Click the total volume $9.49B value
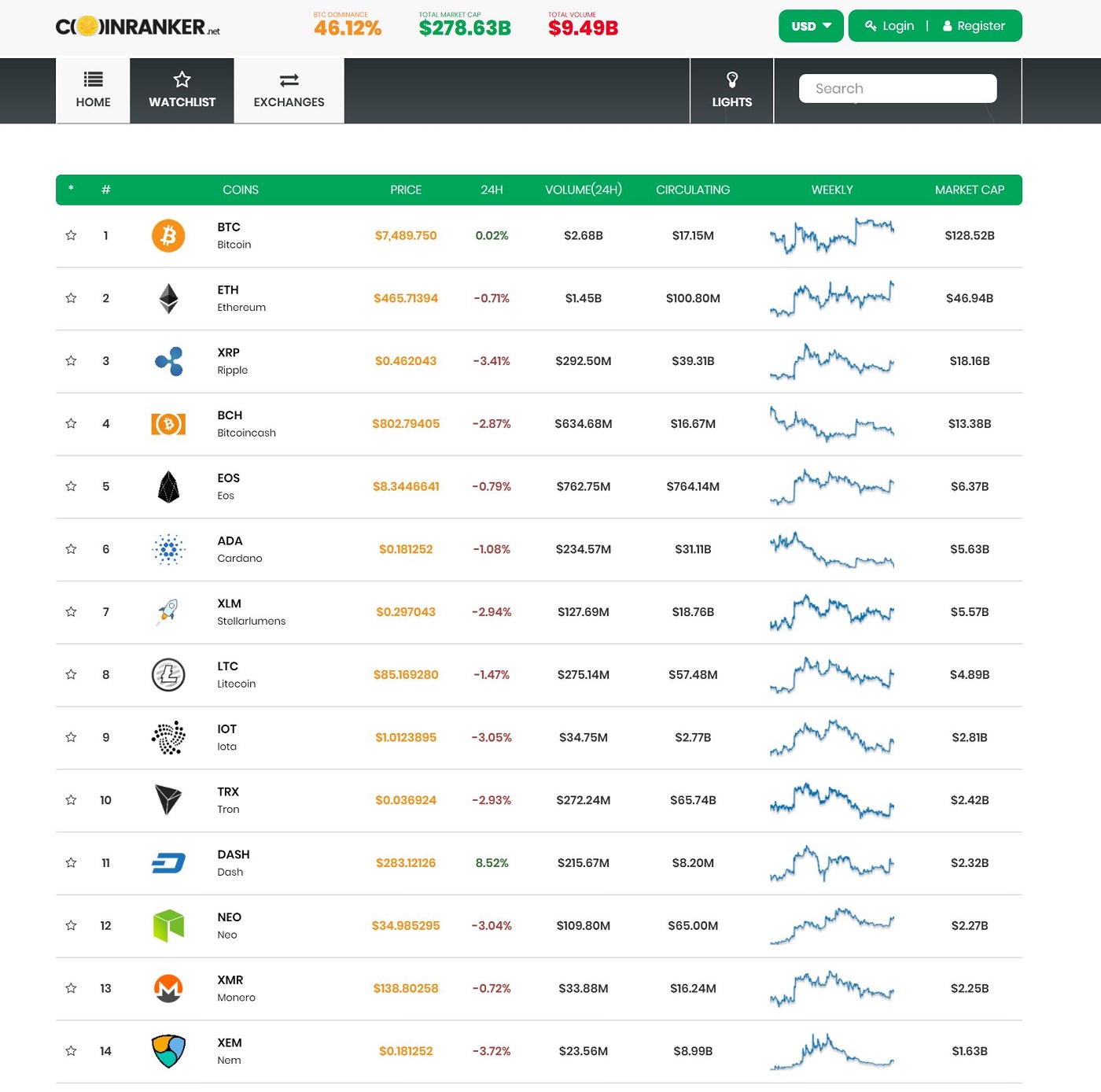Viewport: 1101px width, 1092px height. (x=584, y=28)
